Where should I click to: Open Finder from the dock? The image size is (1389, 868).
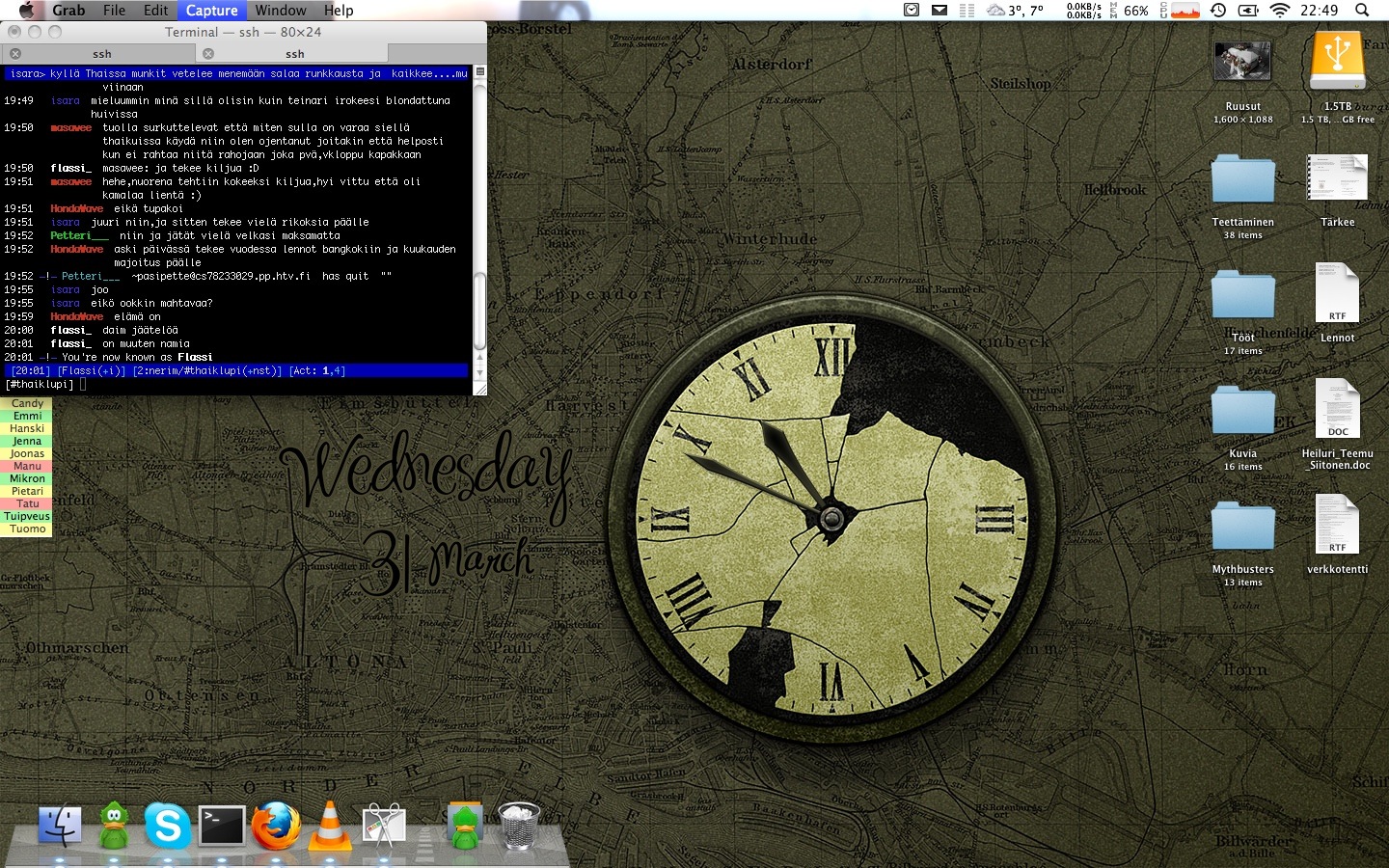click(x=59, y=827)
